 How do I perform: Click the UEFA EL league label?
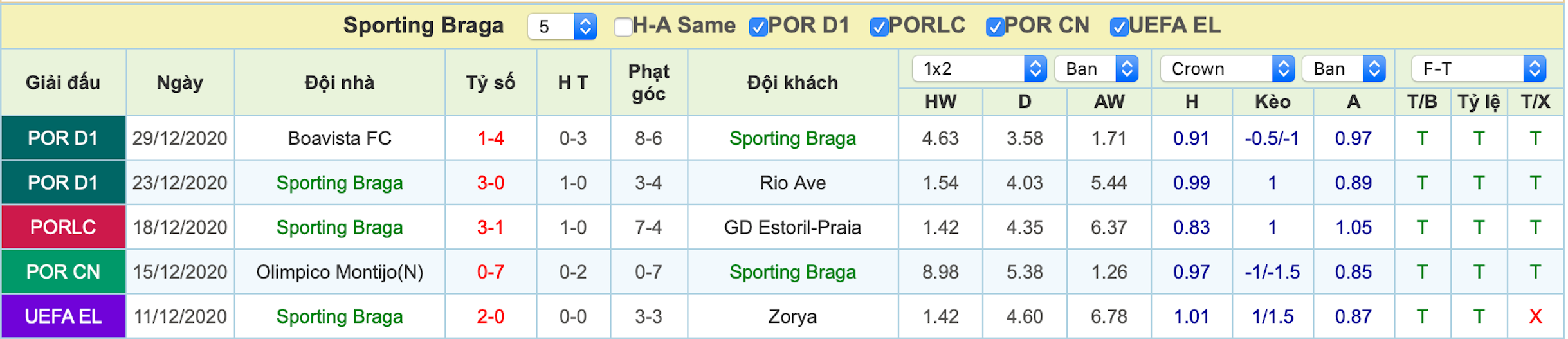pos(63,316)
